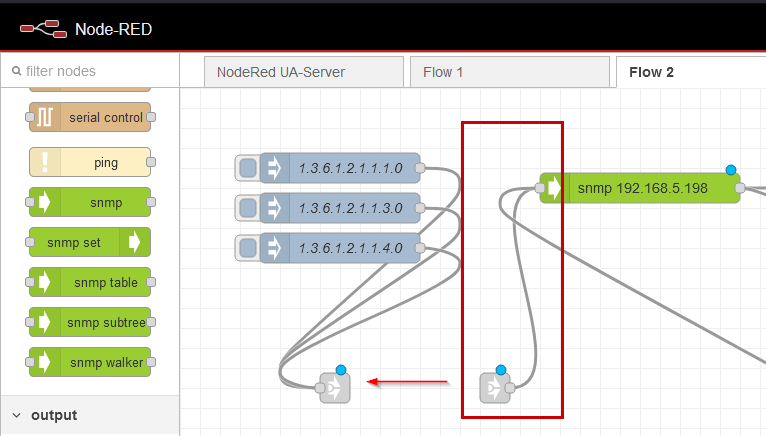The image size is (766, 436).
Task: Click output port of snmp 192.168.5.198 node
Action: 740,188
